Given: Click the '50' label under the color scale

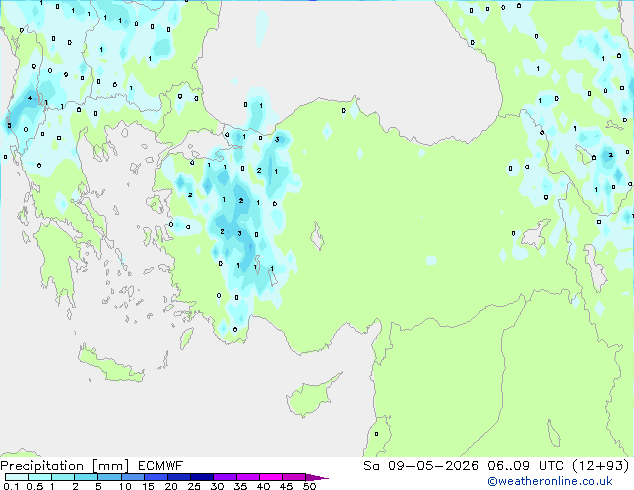Looking at the screenshot, I should click(x=309, y=486).
